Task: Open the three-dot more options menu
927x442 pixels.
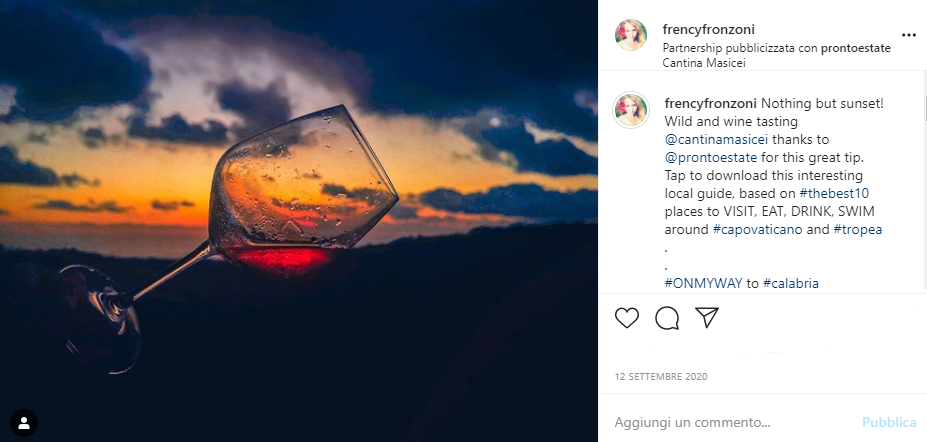Action: pyautogui.click(x=908, y=35)
